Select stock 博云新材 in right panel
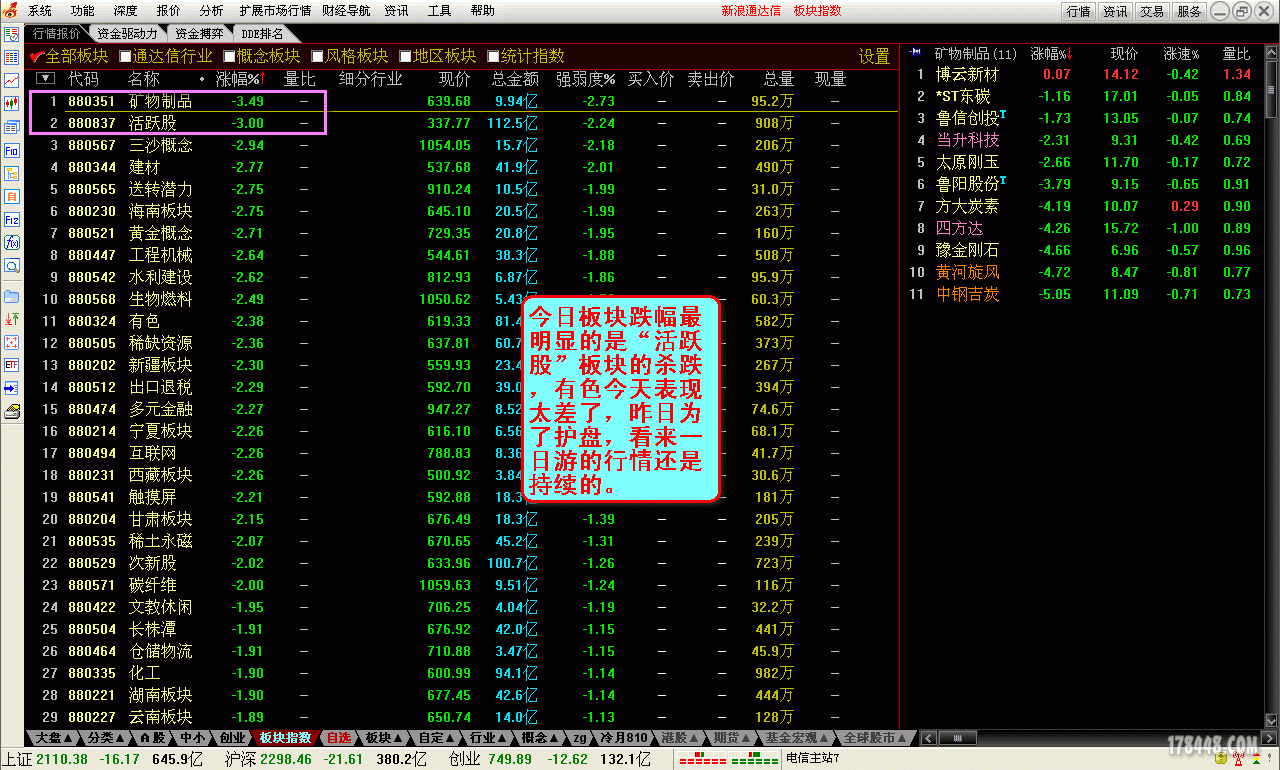The image size is (1280, 770). 967,74
